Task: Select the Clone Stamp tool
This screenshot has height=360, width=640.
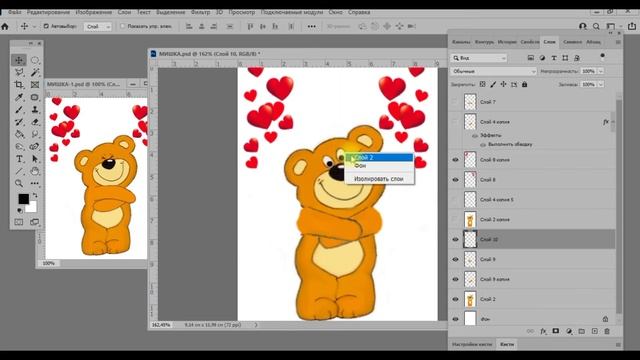Action: click(x=35, y=109)
